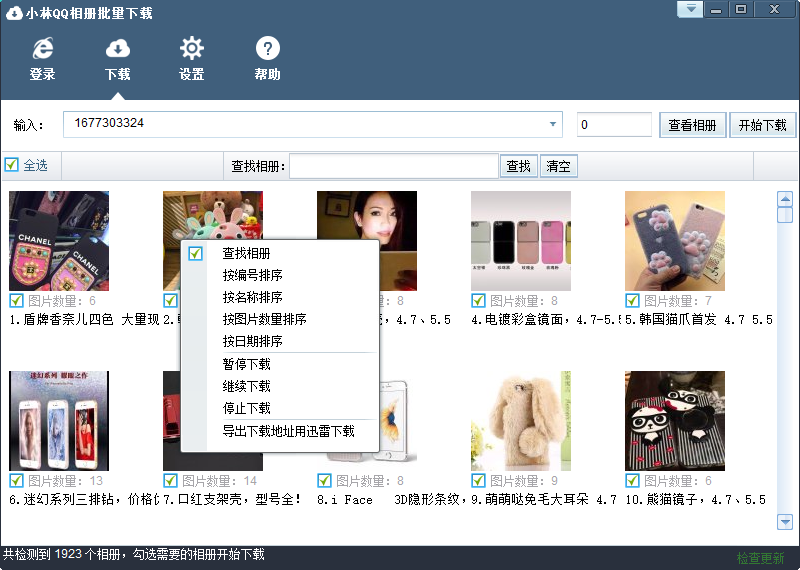Open the 设置 settings gear icon
The image size is (800, 570).
click(192, 58)
